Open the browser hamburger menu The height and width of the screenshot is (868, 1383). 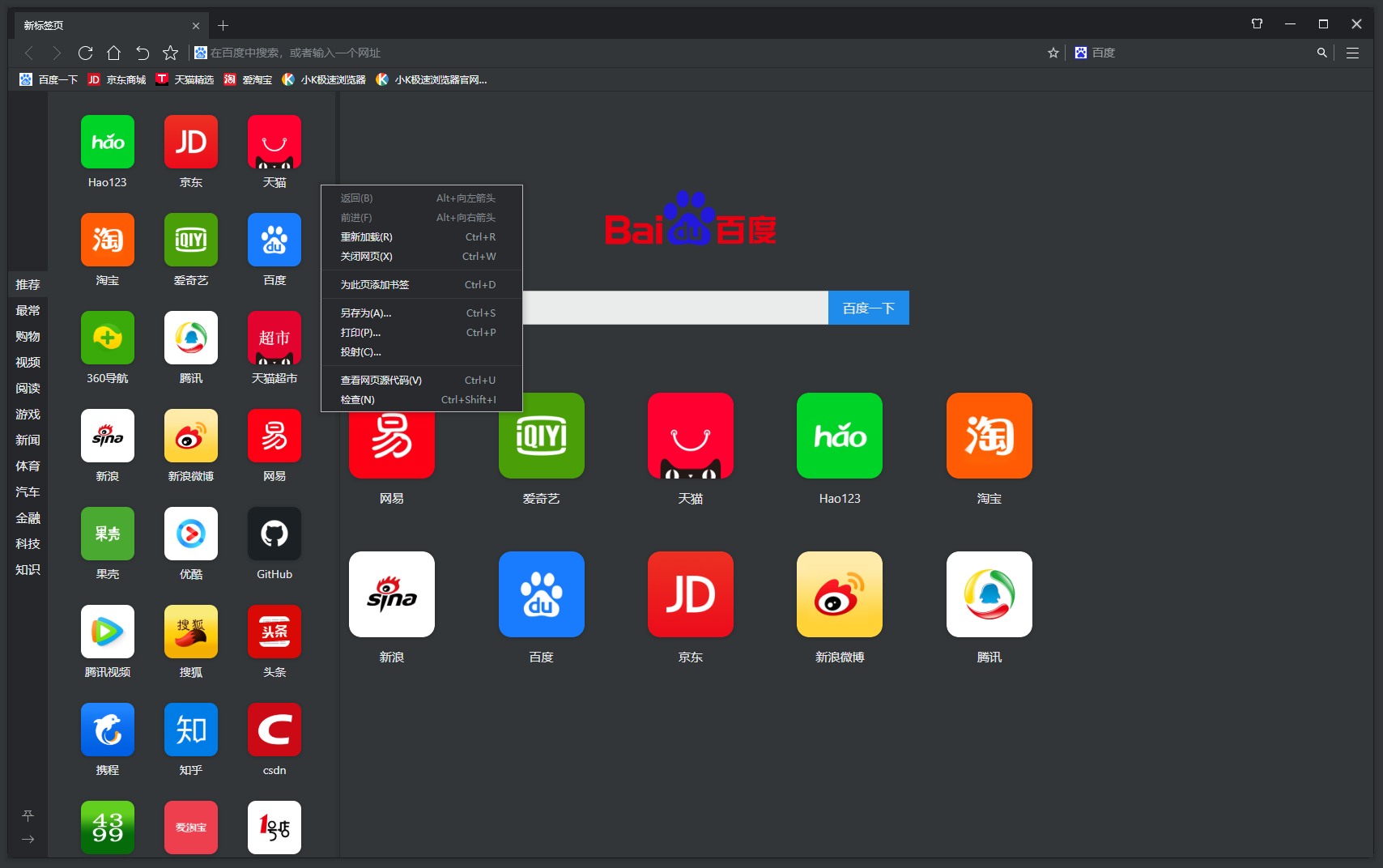click(1352, 53)
